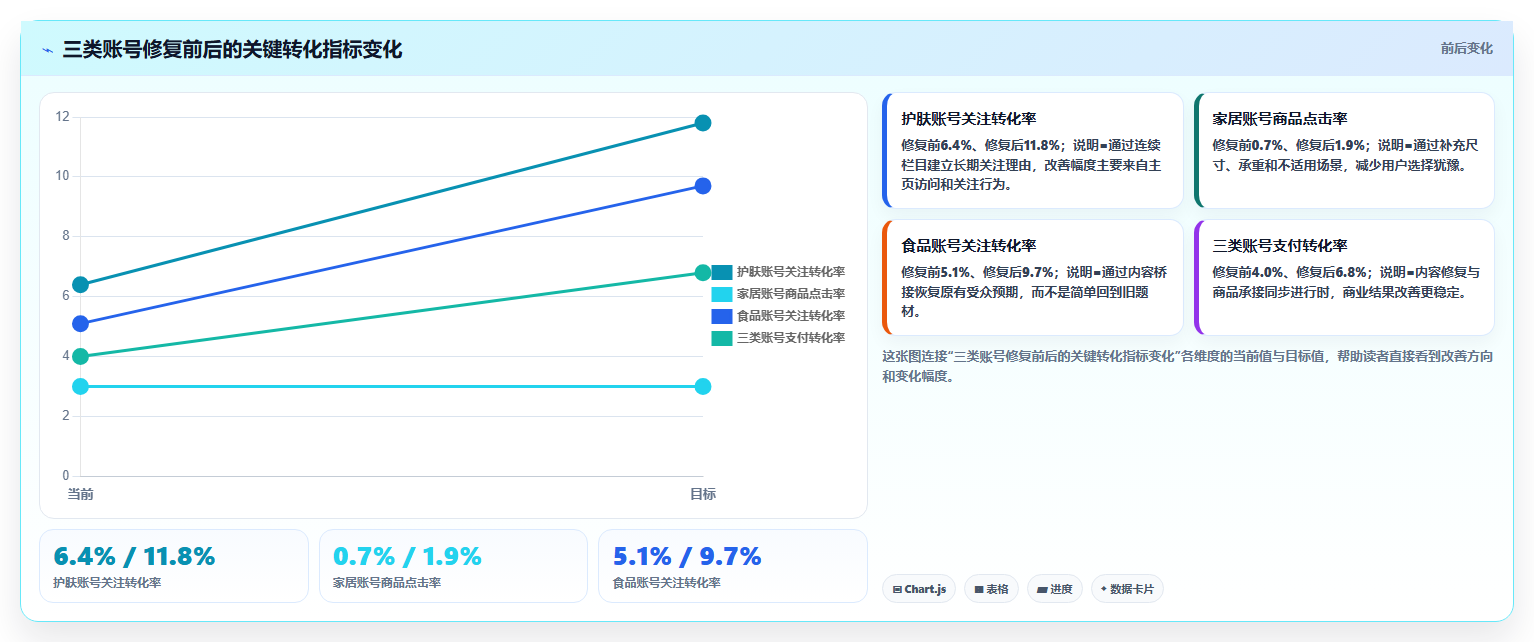1534x642 pixels.
Task: Click the cyan target data point at 3
Action: point(703,387)
